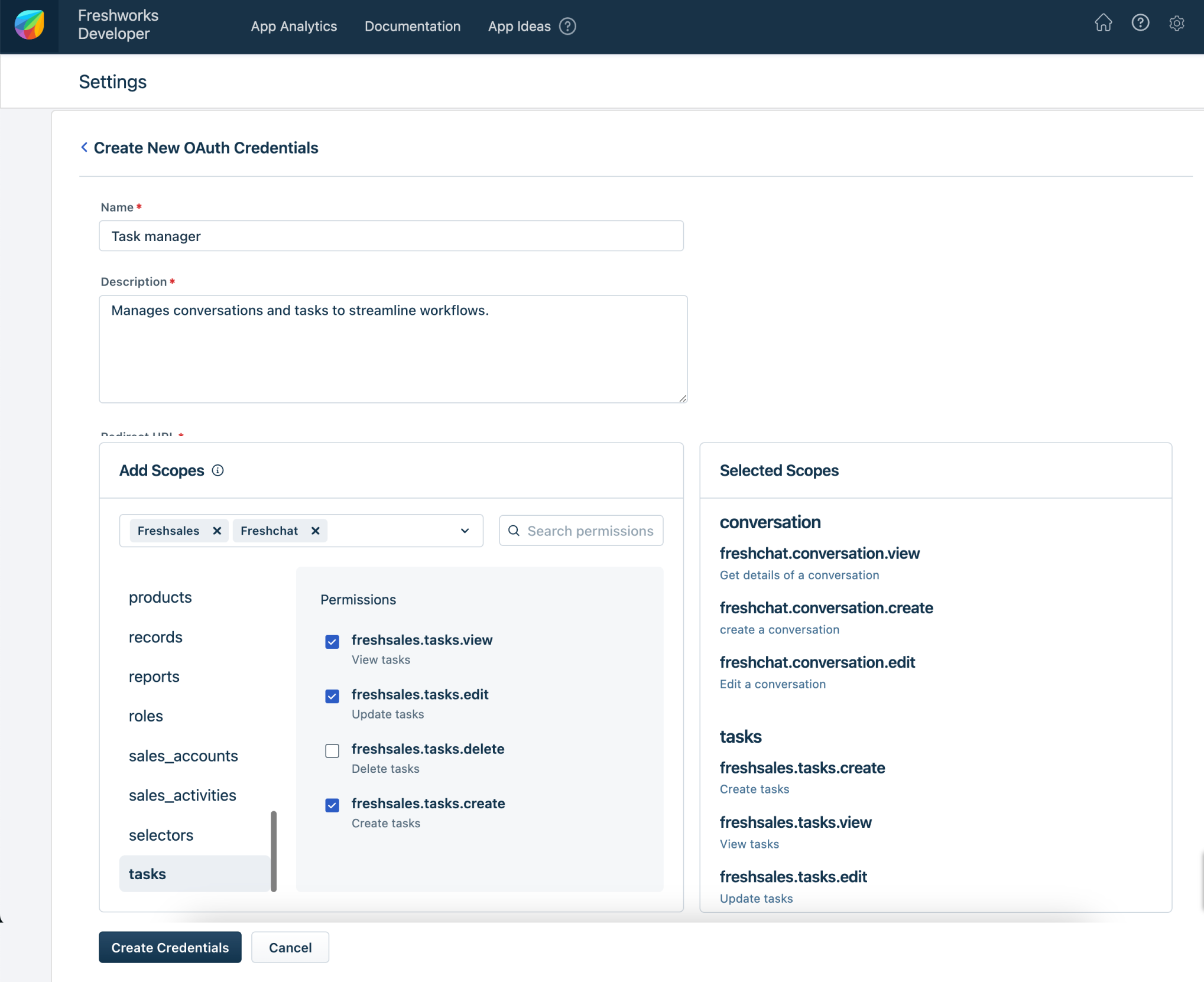1204x982 pixels.
Task: Open App Analytics in the top navigation
Action: click(294, 27)
